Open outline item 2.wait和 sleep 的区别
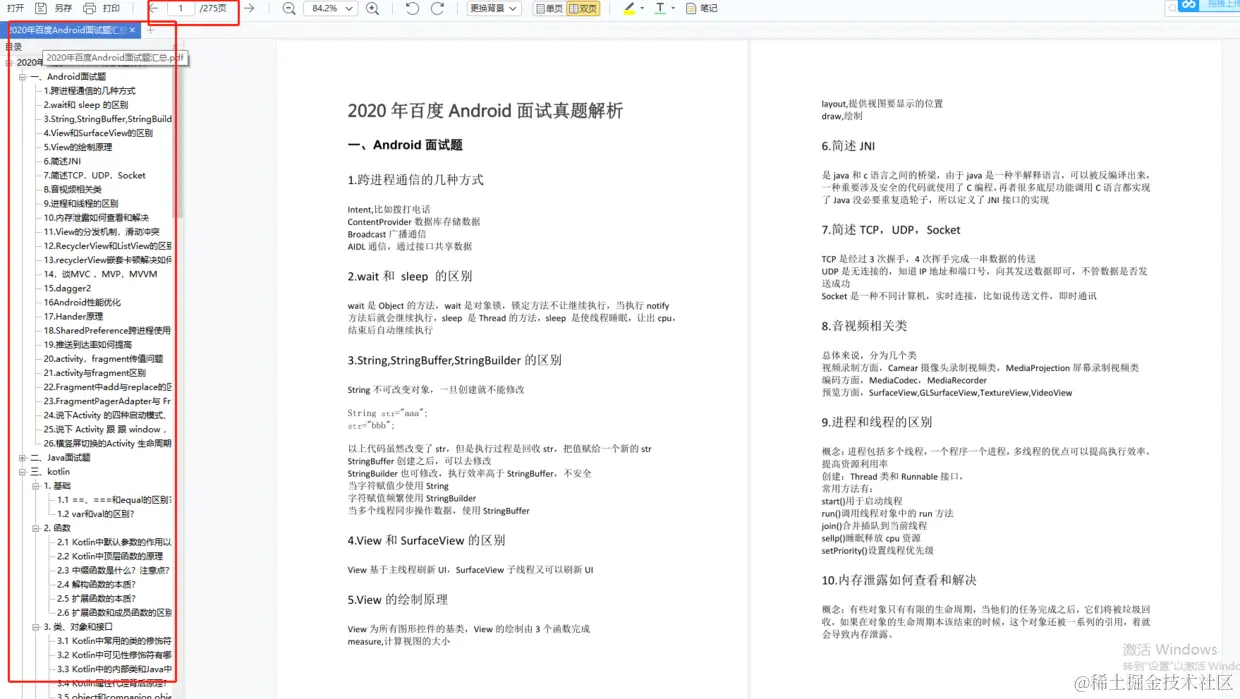The width and height of the screenshot is (1240, 699). (x=86, y=105)
